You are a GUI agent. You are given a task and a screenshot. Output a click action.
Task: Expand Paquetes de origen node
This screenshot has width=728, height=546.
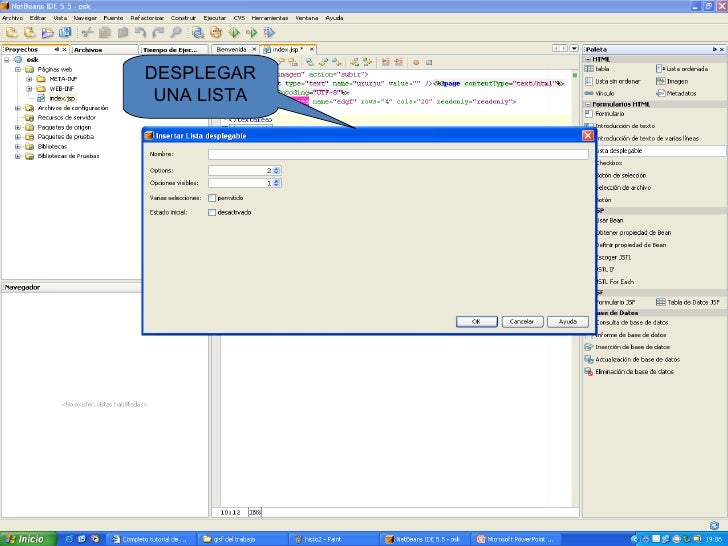coord(18,128)
